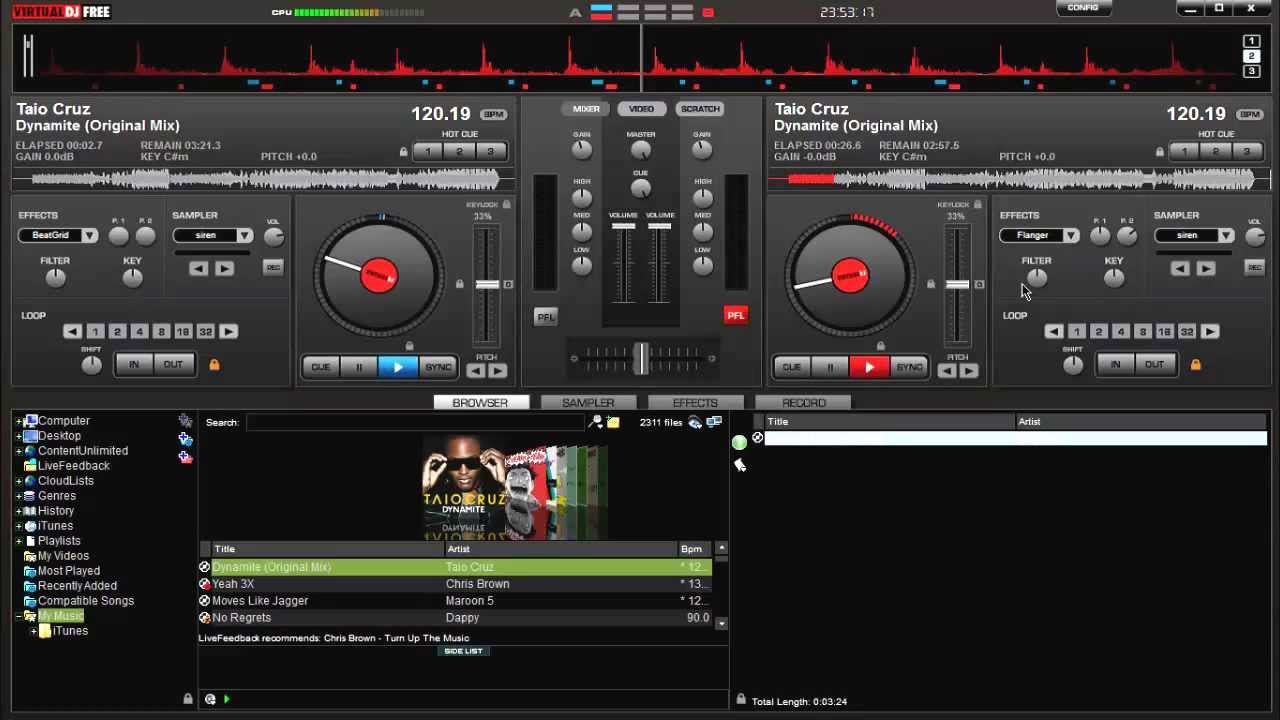
Task: Open the SAMPLER tab
Action: pyautogui.click(x=588, y=402)
